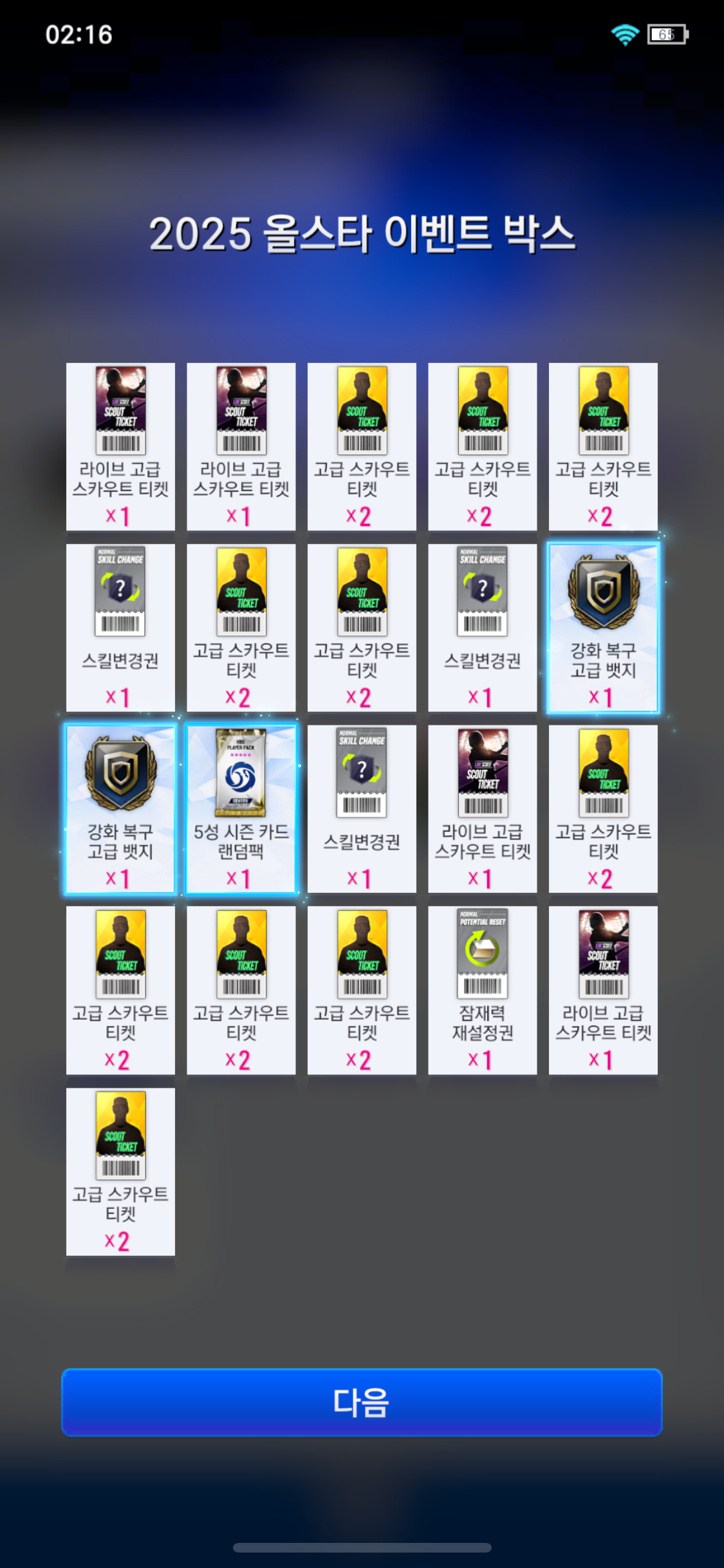Select the 스킬변경권 starting the second row
Viewport: 724px width, 1568px height.
pos(120,628)
